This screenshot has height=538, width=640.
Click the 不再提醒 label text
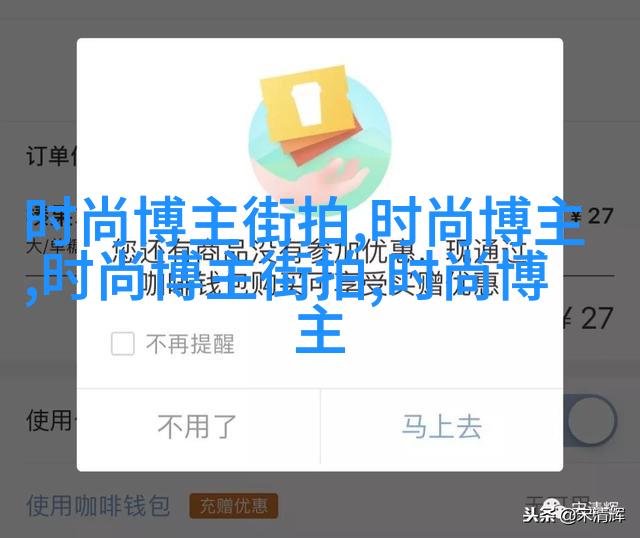click(x=190, y=344)
